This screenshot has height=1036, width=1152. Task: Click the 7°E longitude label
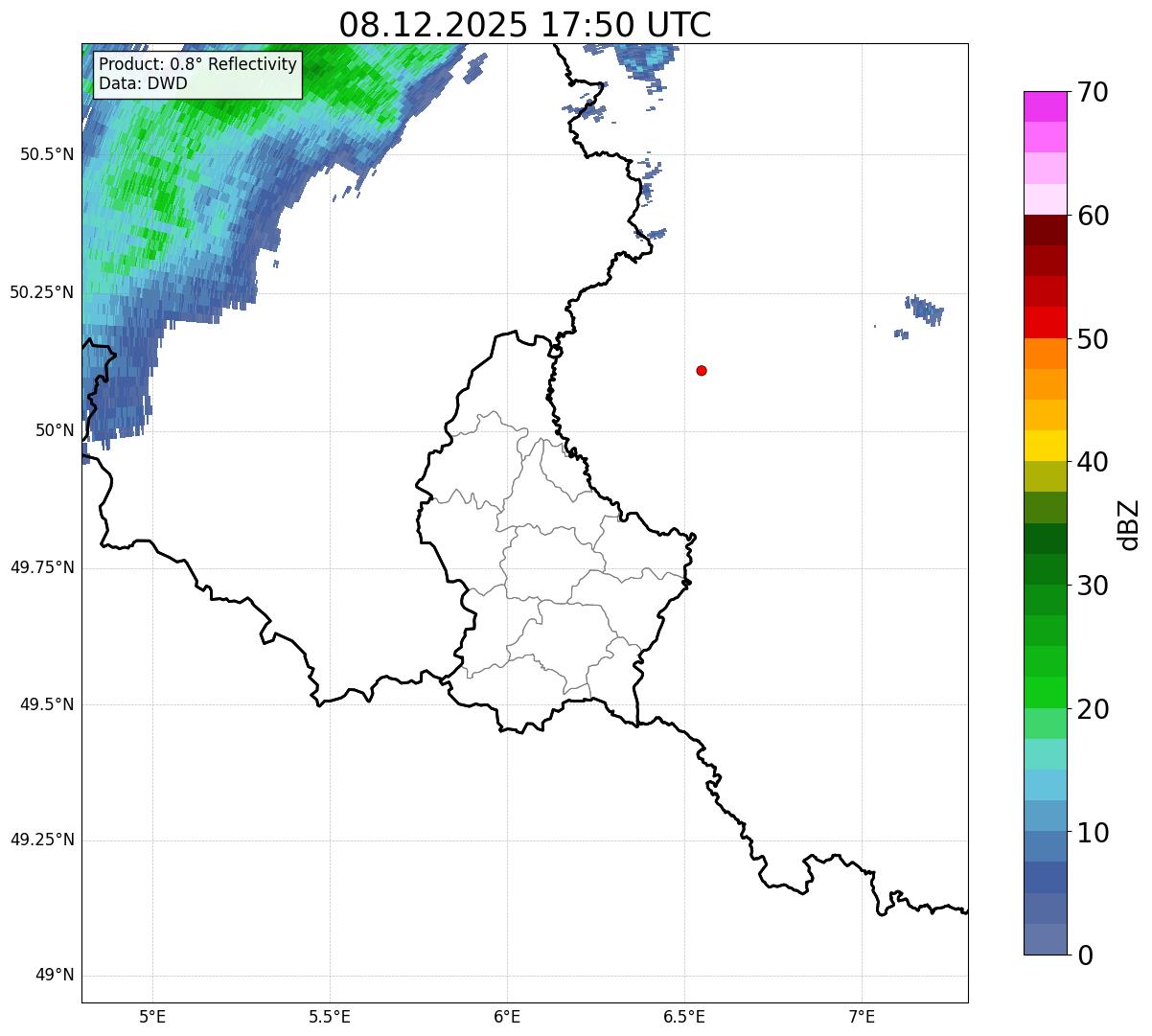pos(862,1017)
